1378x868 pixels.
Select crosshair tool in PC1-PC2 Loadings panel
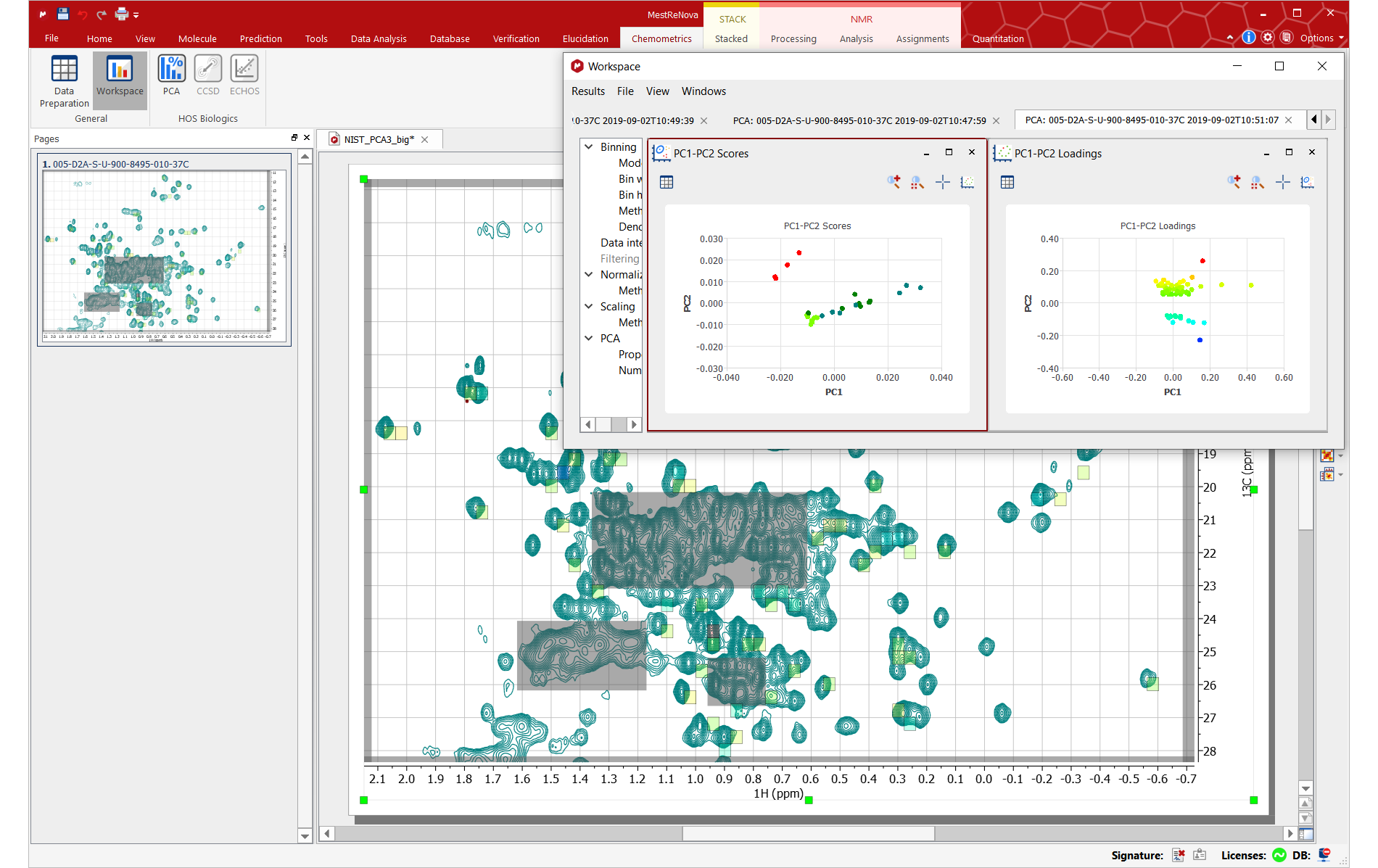[1282, 182]
